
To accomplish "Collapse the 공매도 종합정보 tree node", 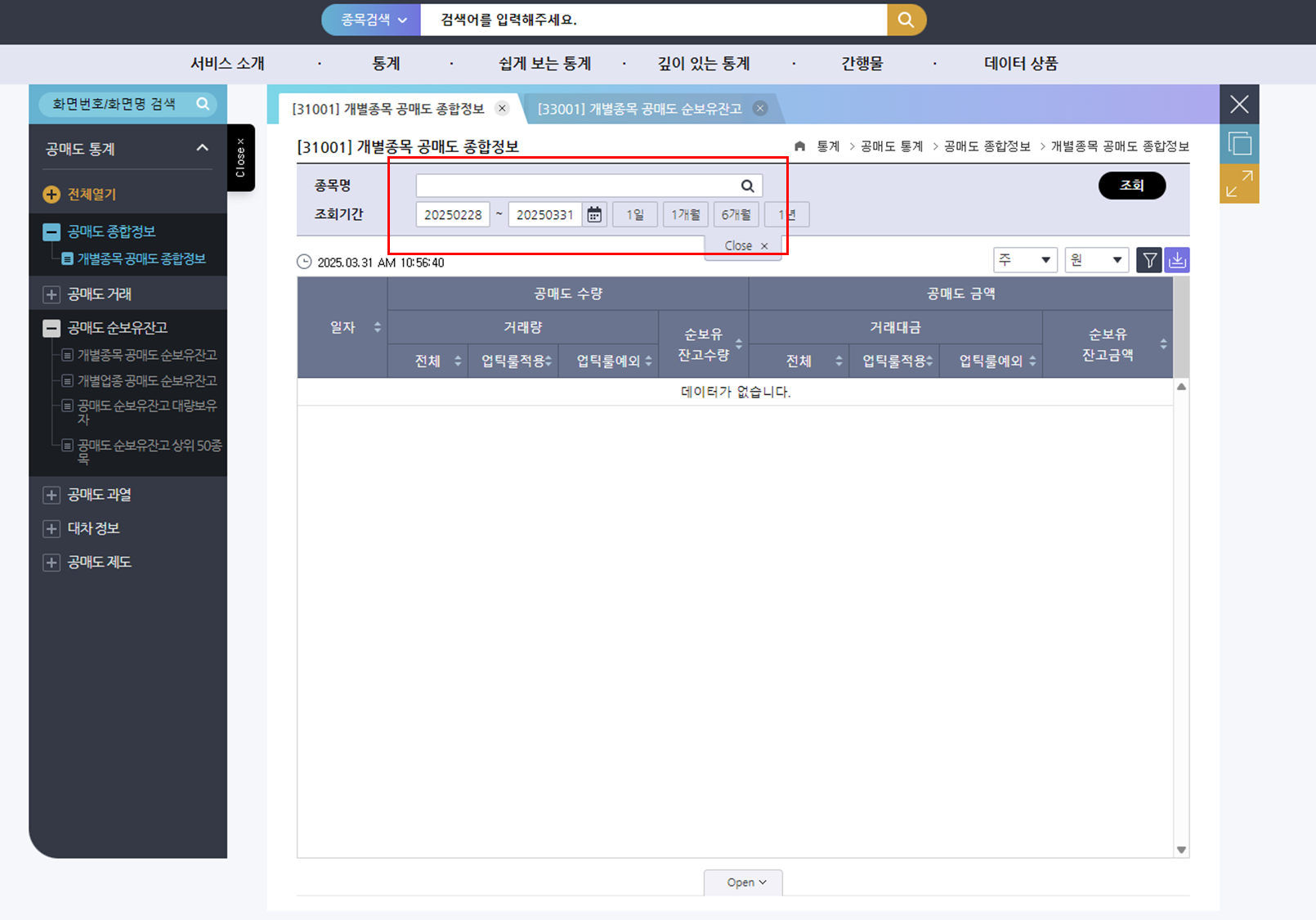I will [51, 231].
